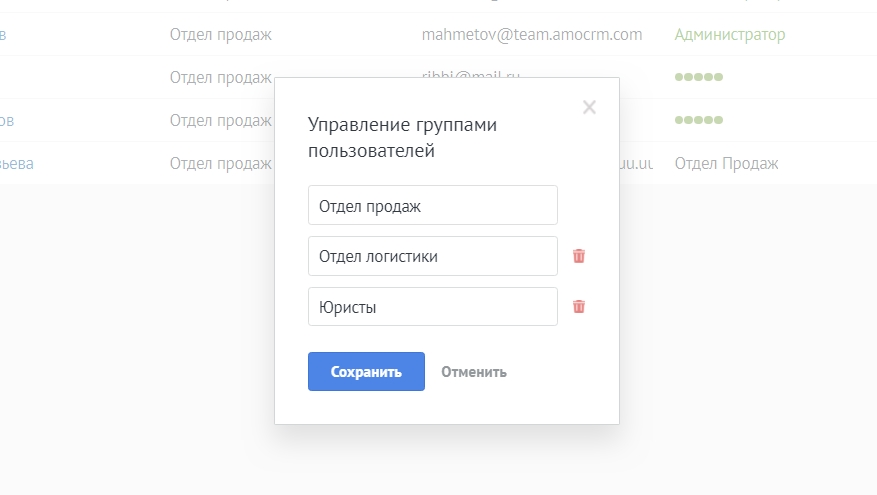
Task: Click the green dots in the ribbi@mail.ru row
Action: pos(699,77)
